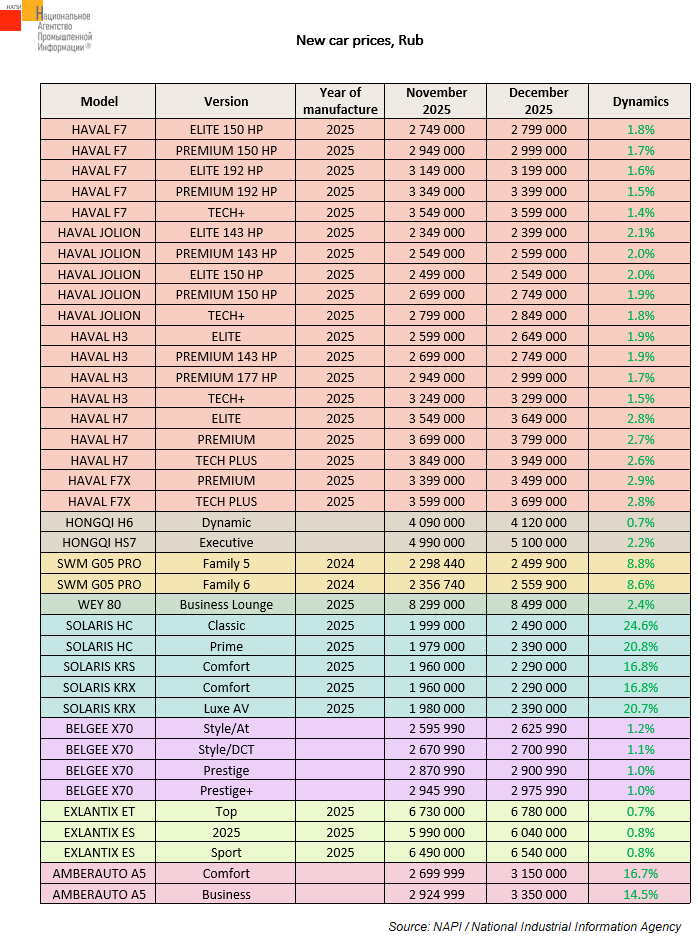This screenshot has width=698, height=939.
Task: Select the Version column header
Action: (x=226, y=101)
